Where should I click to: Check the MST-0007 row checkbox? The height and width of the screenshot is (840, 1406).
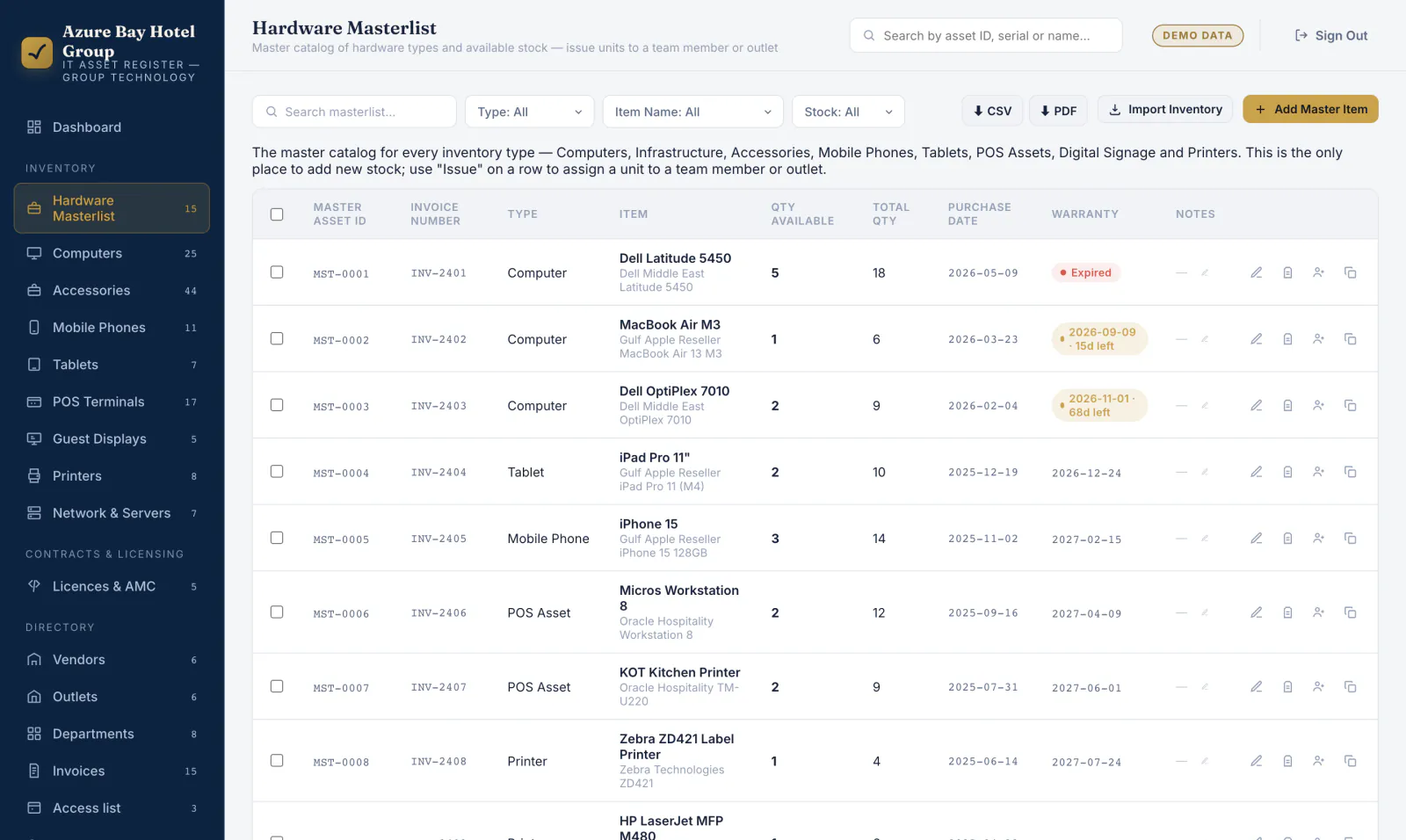pyautogui.click(x=277, y=686)
